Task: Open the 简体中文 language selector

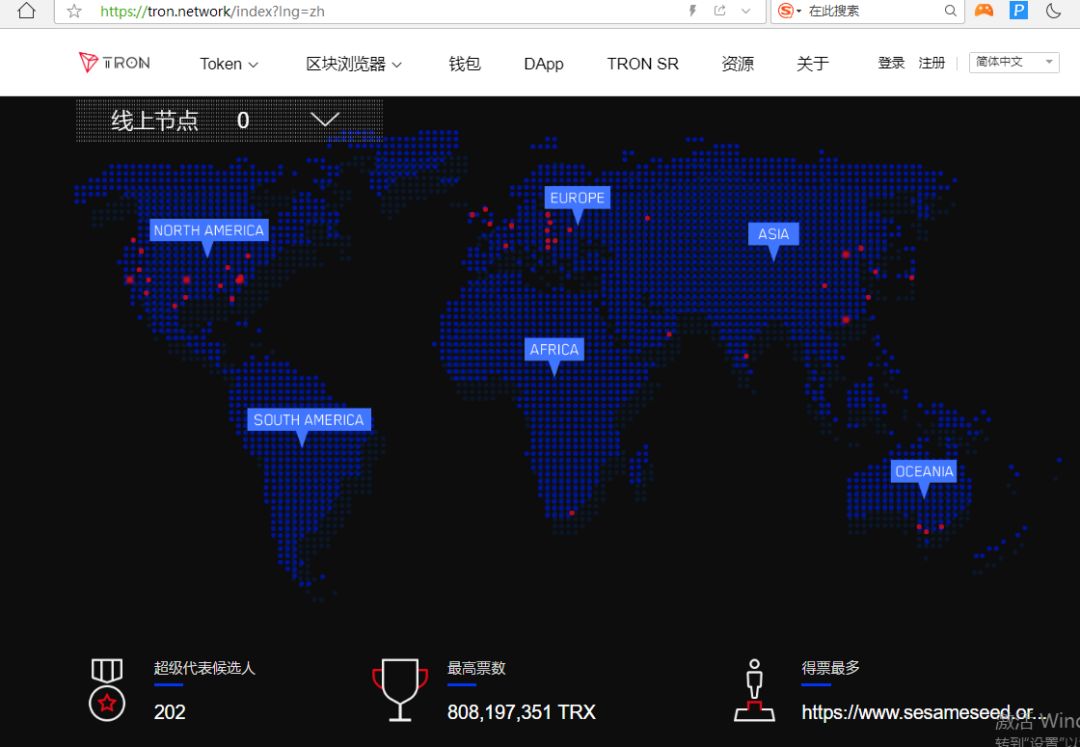Action: point(1014,62)
